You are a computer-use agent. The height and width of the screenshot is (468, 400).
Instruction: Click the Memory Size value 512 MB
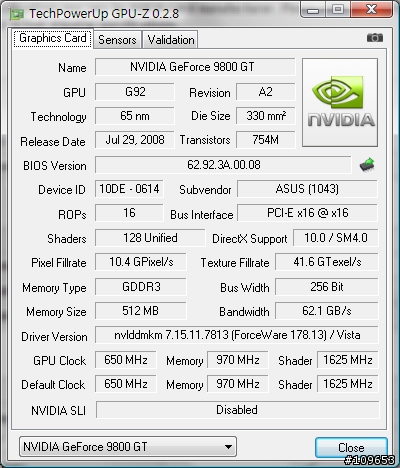141,311
